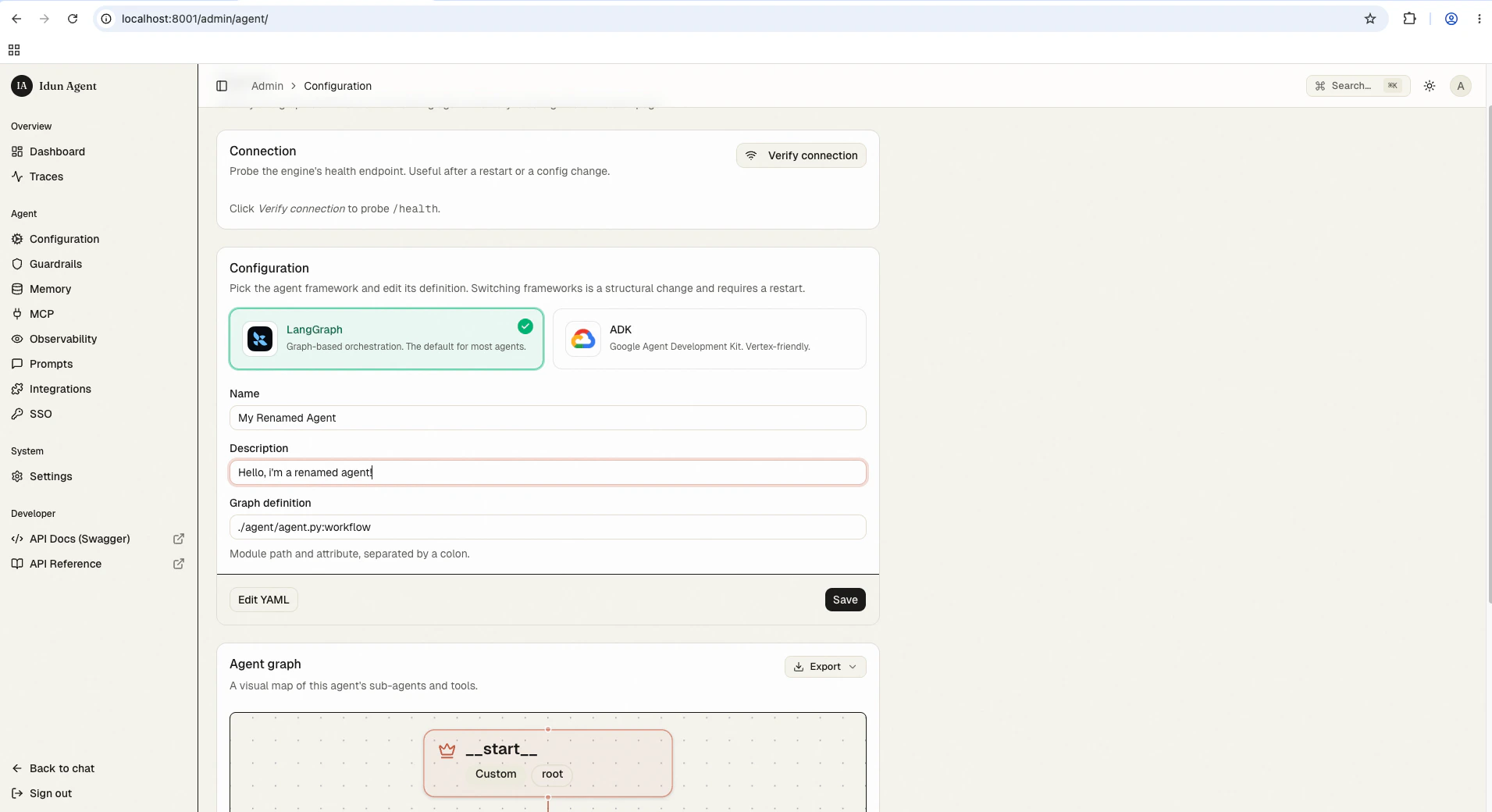
Task: Reload the page
Action: 73,19
